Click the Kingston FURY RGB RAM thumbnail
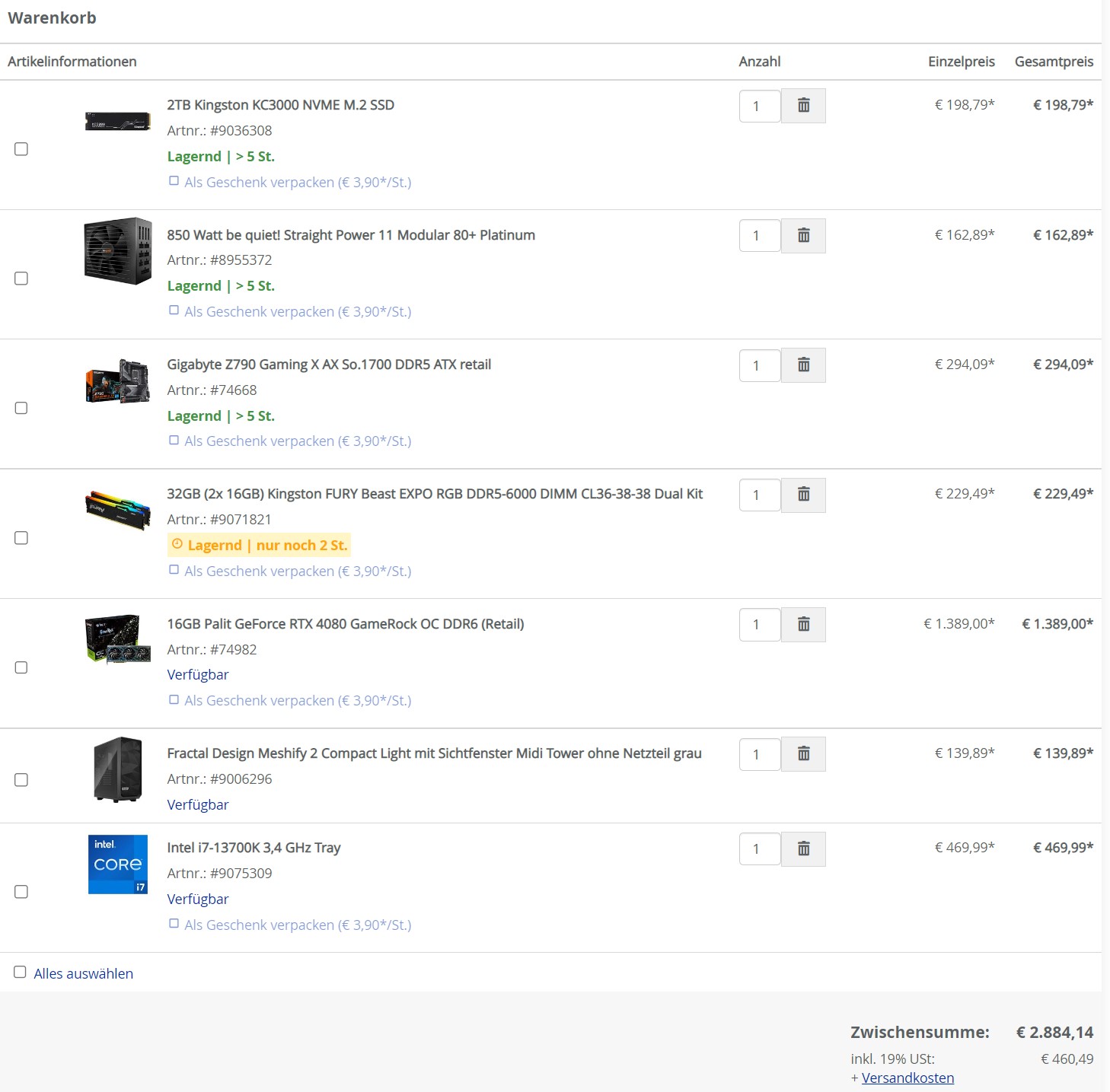 (117, 510)
